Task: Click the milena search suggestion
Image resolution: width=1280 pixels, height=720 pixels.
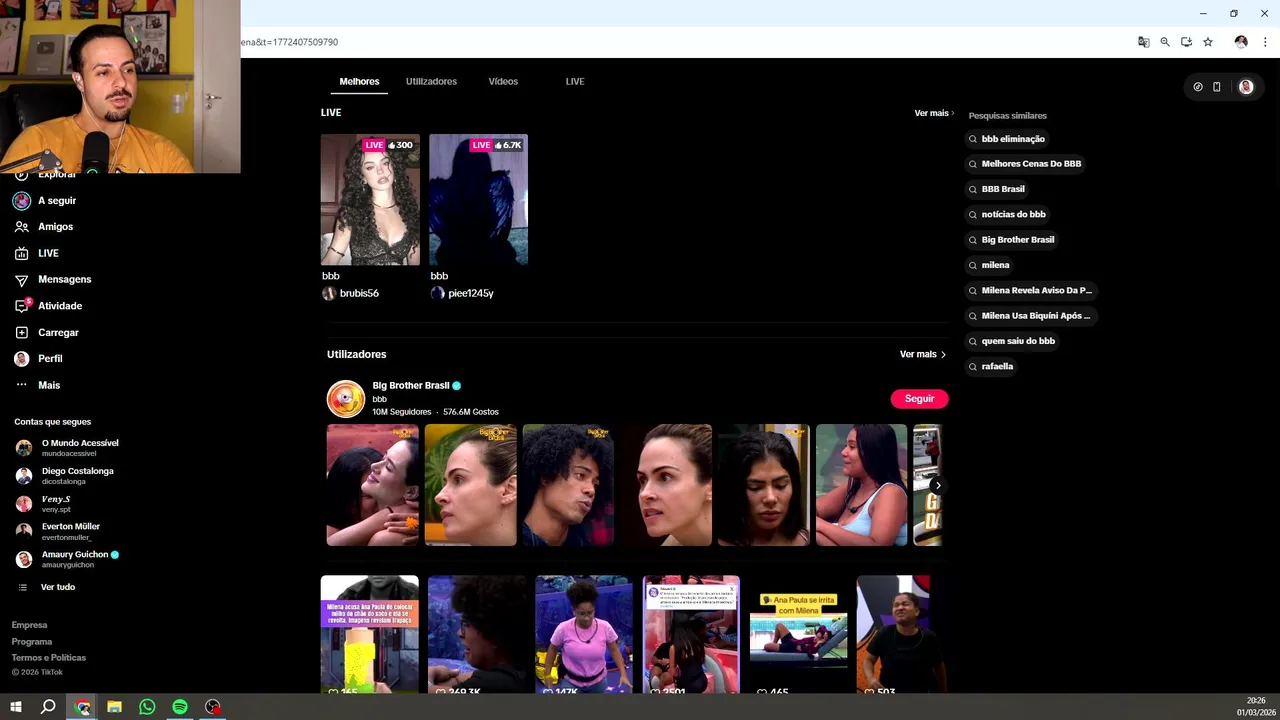Action: (x=990, y=265)
